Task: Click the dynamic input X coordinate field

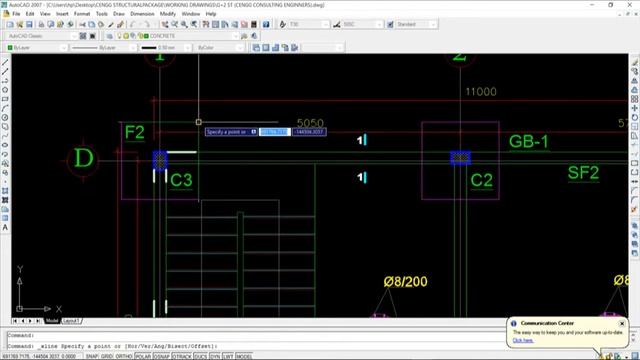Action: [275, 132]
